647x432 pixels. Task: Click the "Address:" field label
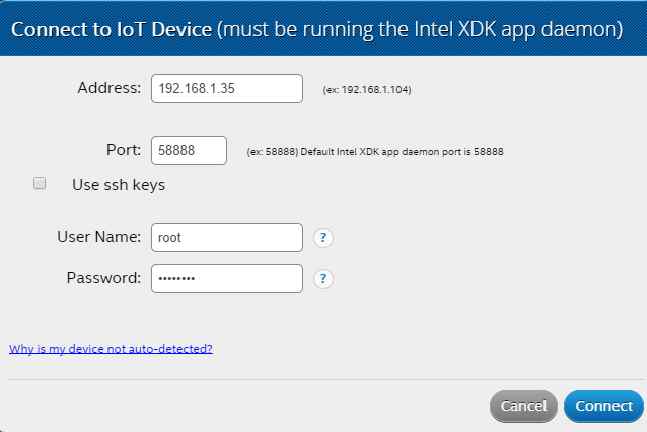(109, 88)
